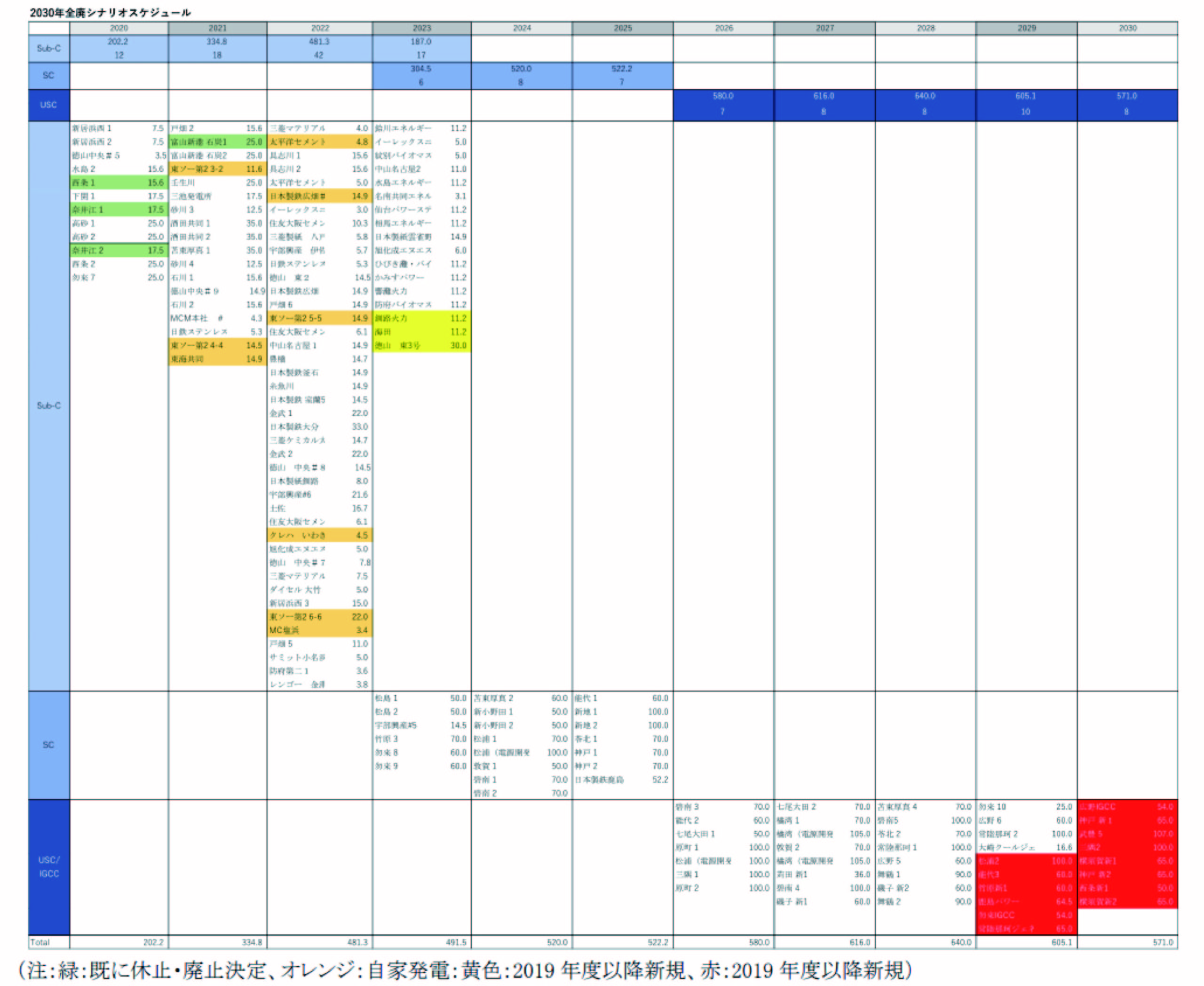The height and width of the screenshot is (986, 1204).
Task: Click SC summary value 304.5
Action: point(421,69)
